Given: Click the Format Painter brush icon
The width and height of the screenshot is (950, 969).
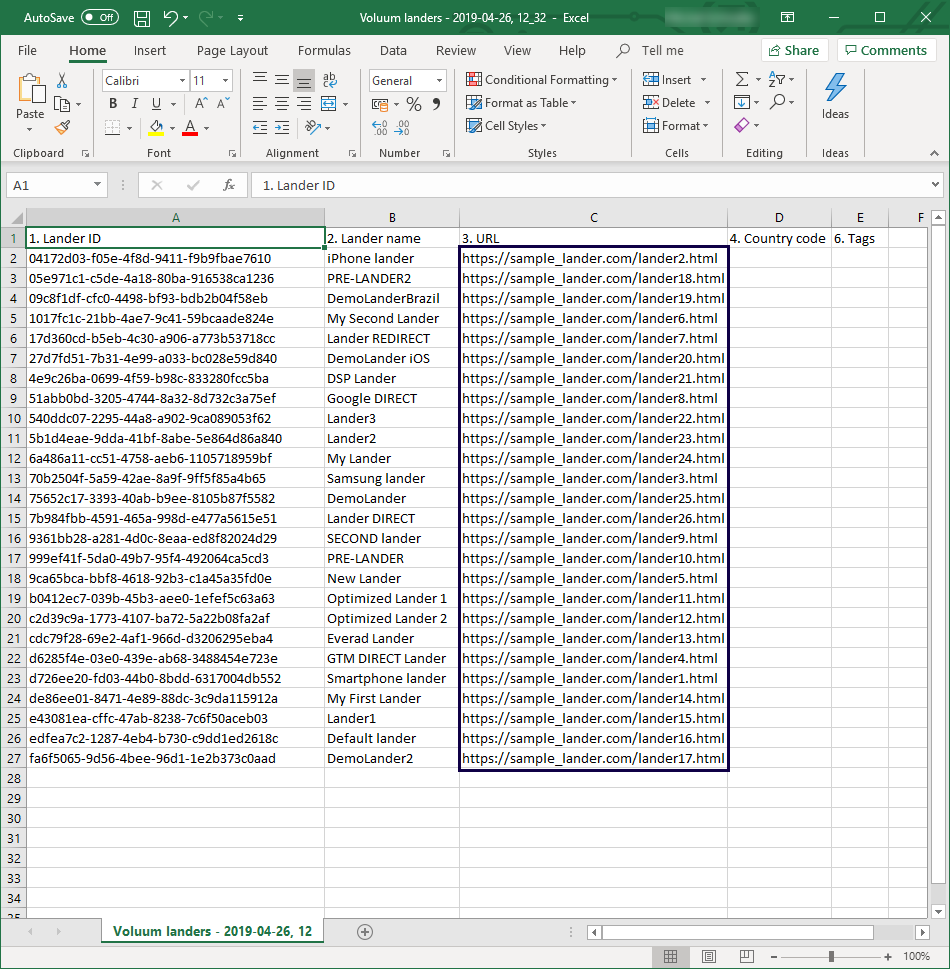Looking at the screenshot, I should [x=62, y=127].
